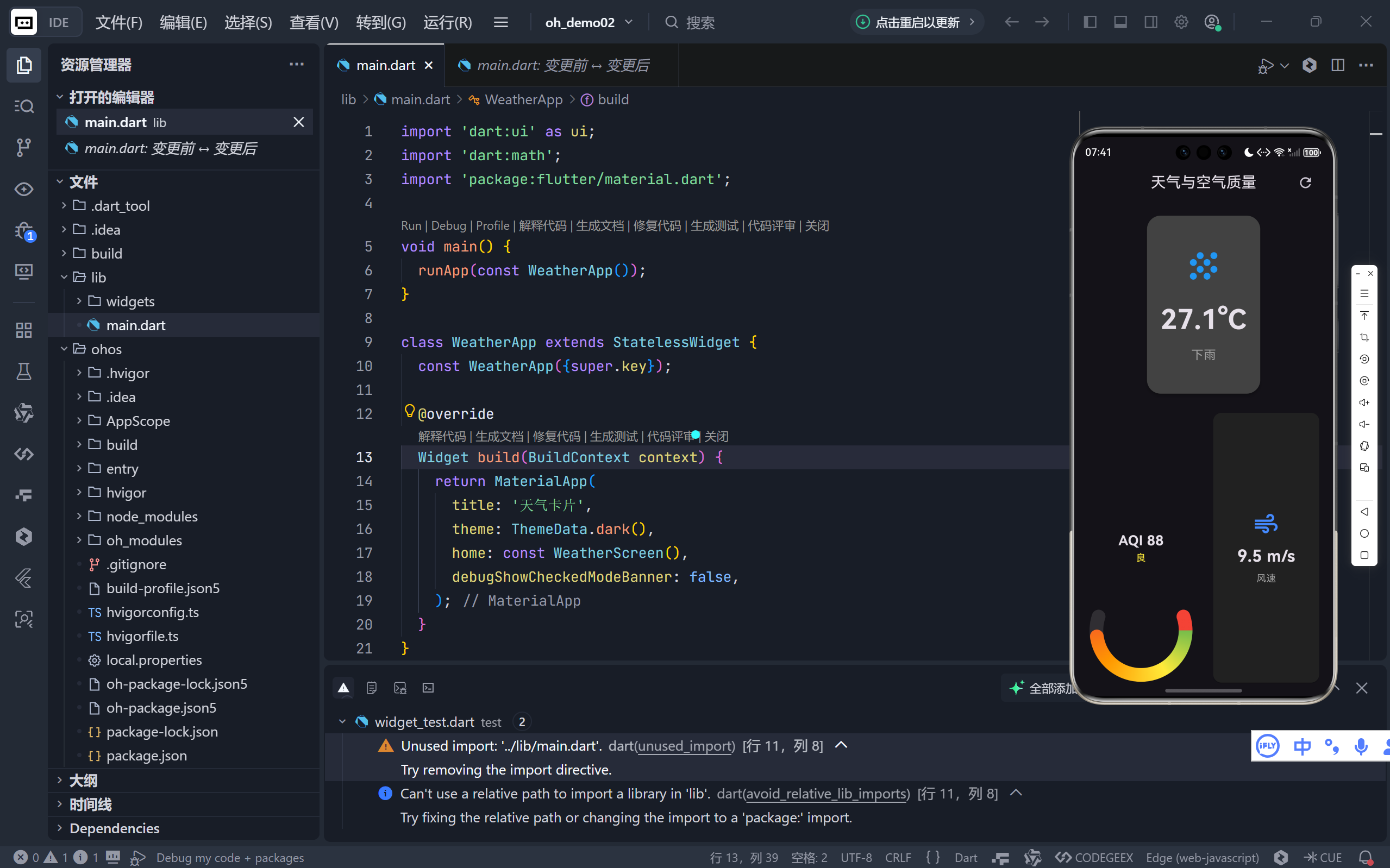Expand the 大纲 outline section
The width and height of the screenshot is (1390, 868).
tap(83, 780)
